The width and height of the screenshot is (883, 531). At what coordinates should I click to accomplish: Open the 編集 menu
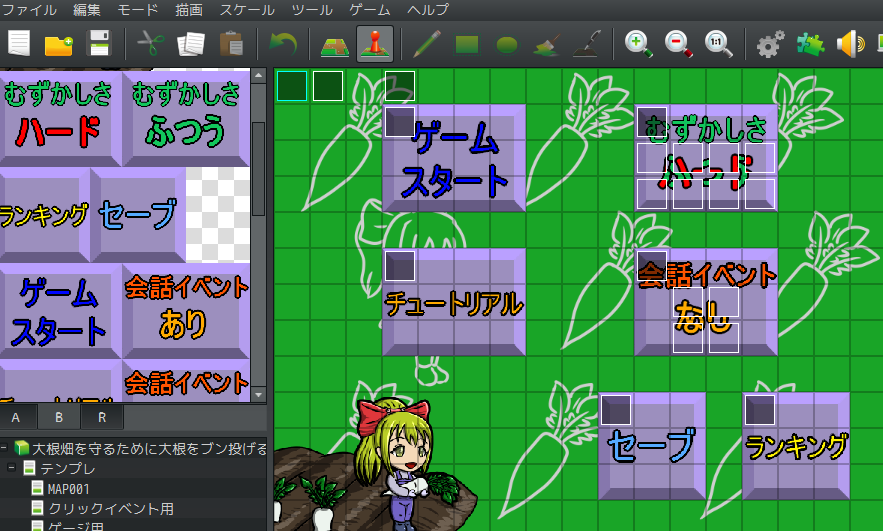pyautogui.click(x=87, y=10)
